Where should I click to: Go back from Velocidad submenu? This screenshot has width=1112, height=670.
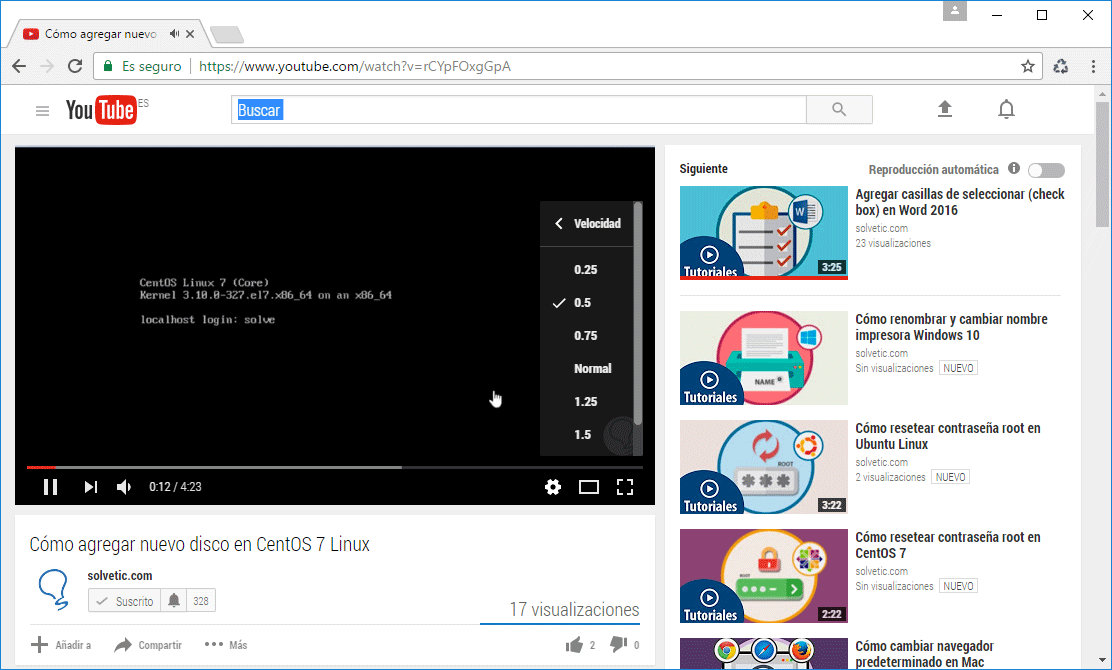(x=559, y=223)
